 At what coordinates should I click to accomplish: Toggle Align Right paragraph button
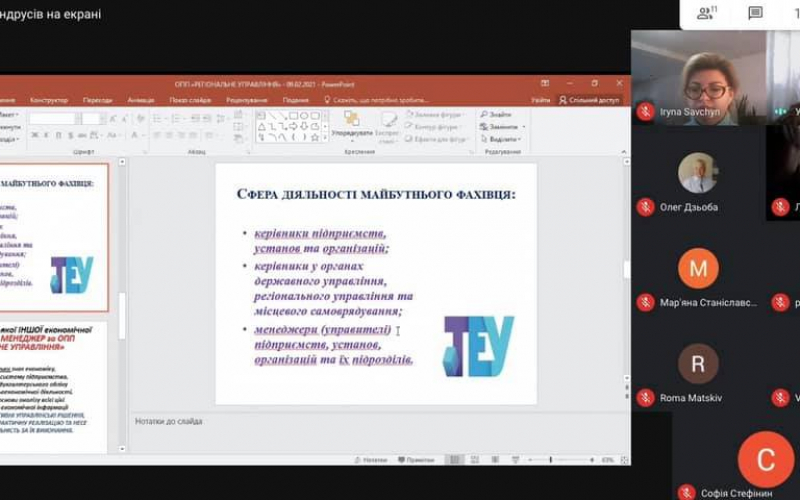click(x=182, y=135)
